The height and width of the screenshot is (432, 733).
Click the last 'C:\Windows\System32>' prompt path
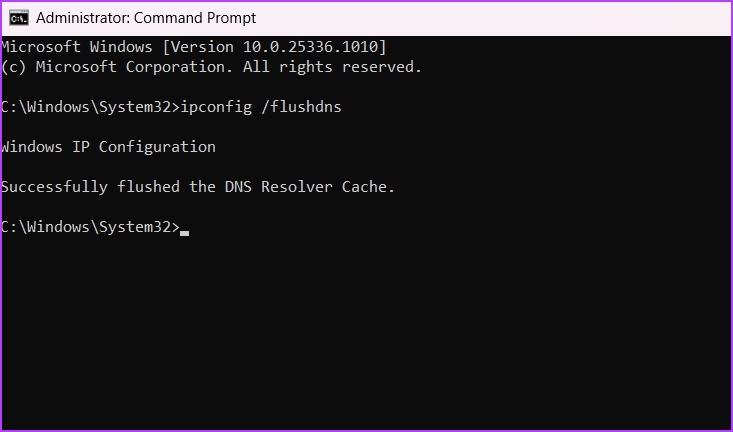tap(91, 227)
